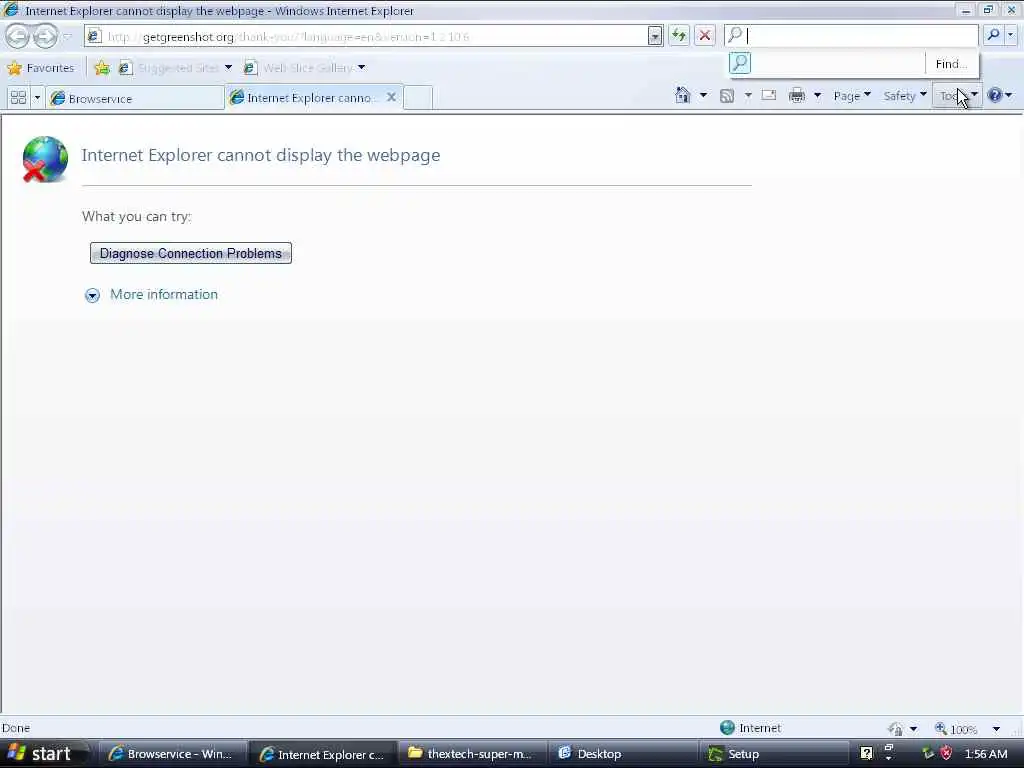1024x768 pixels.
Task: Open search provider options dropdown arrow
Action: [x=1010, y=35]
